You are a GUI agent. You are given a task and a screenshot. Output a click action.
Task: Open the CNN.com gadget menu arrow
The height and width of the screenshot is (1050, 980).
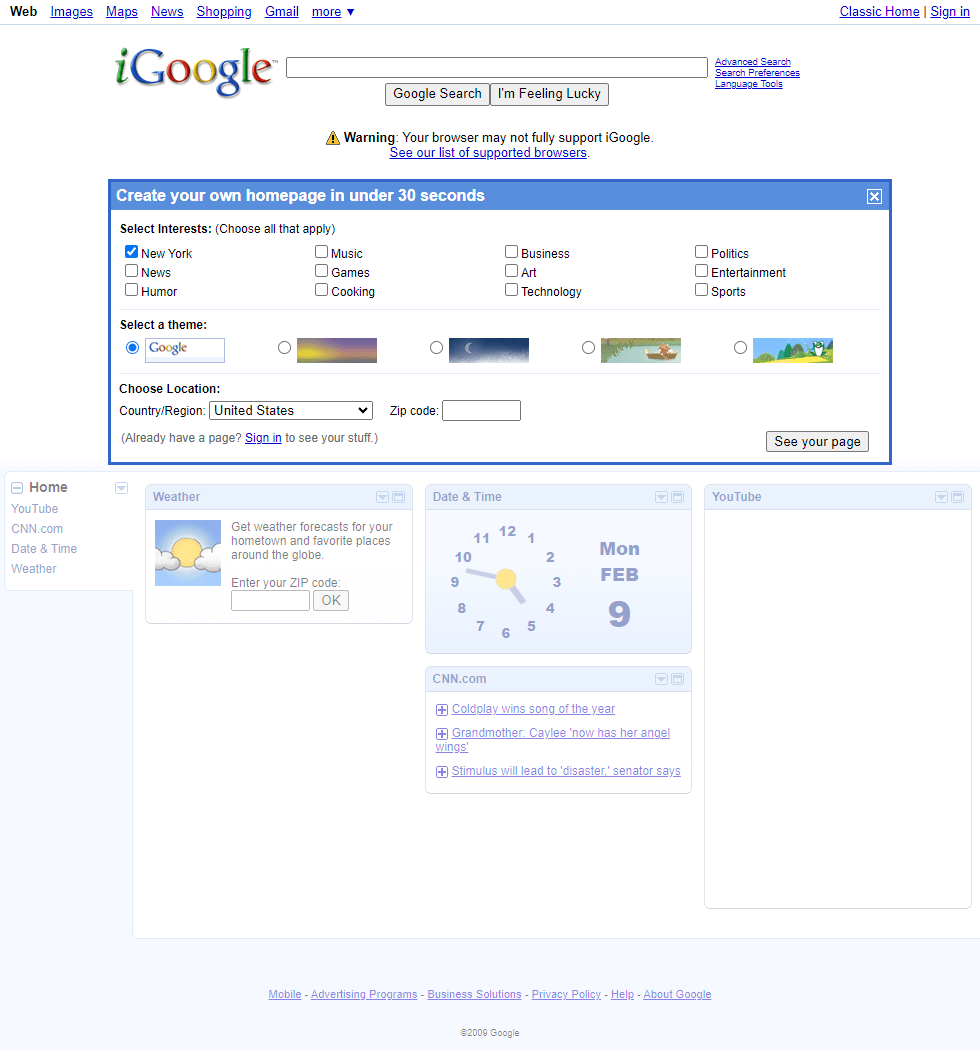[x=661, y=679]
